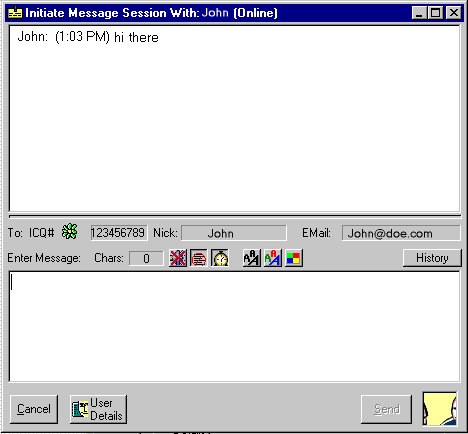Screen dimensions: 468x434
Task: Click the crossed-out sound icon
Action: tap(178, 258)
